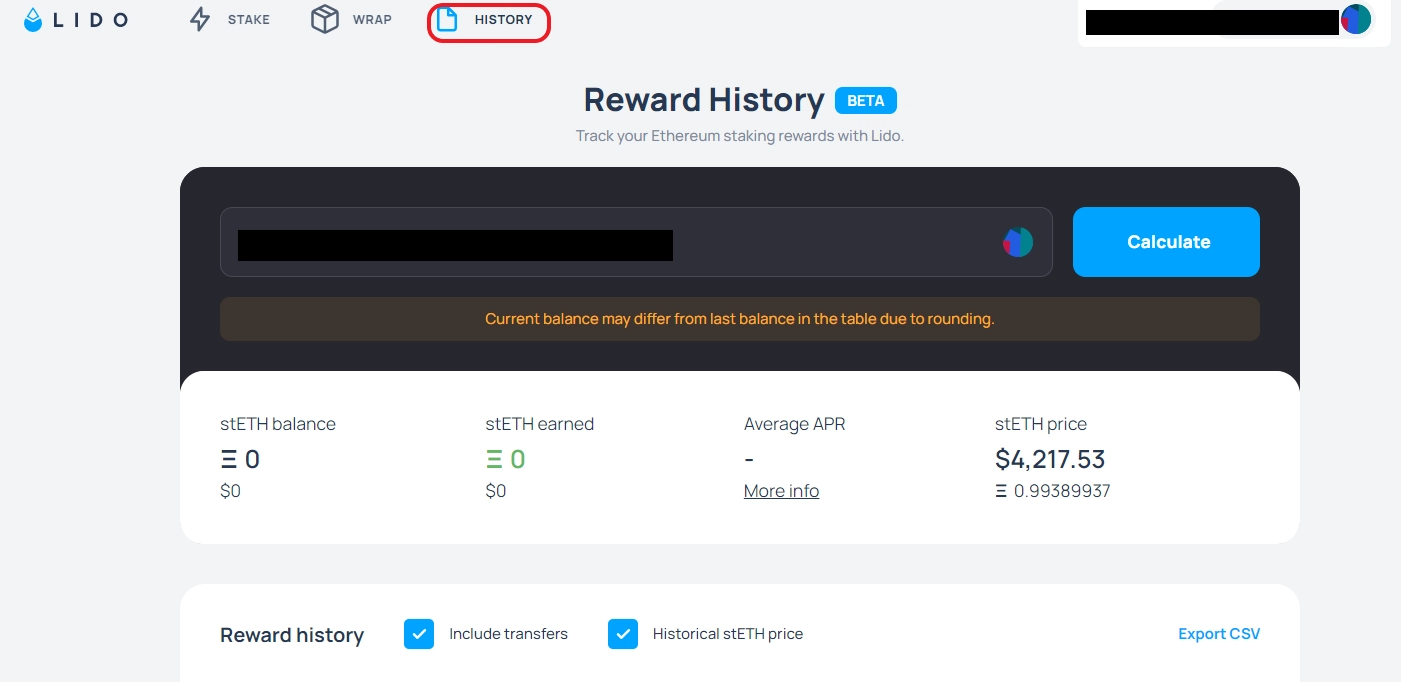Click the Wrap box icon

point(325,20)
